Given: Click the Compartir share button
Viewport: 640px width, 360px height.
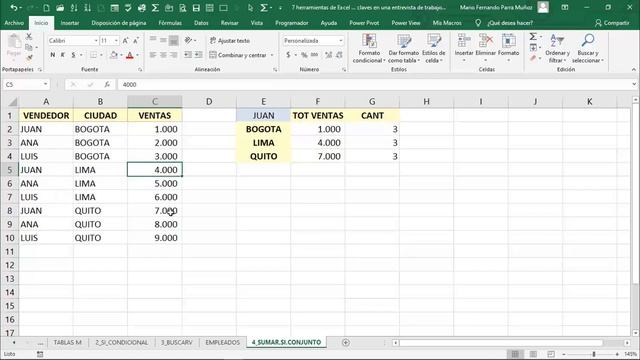Looking at the screenshot, I should (x=612, y=23).
